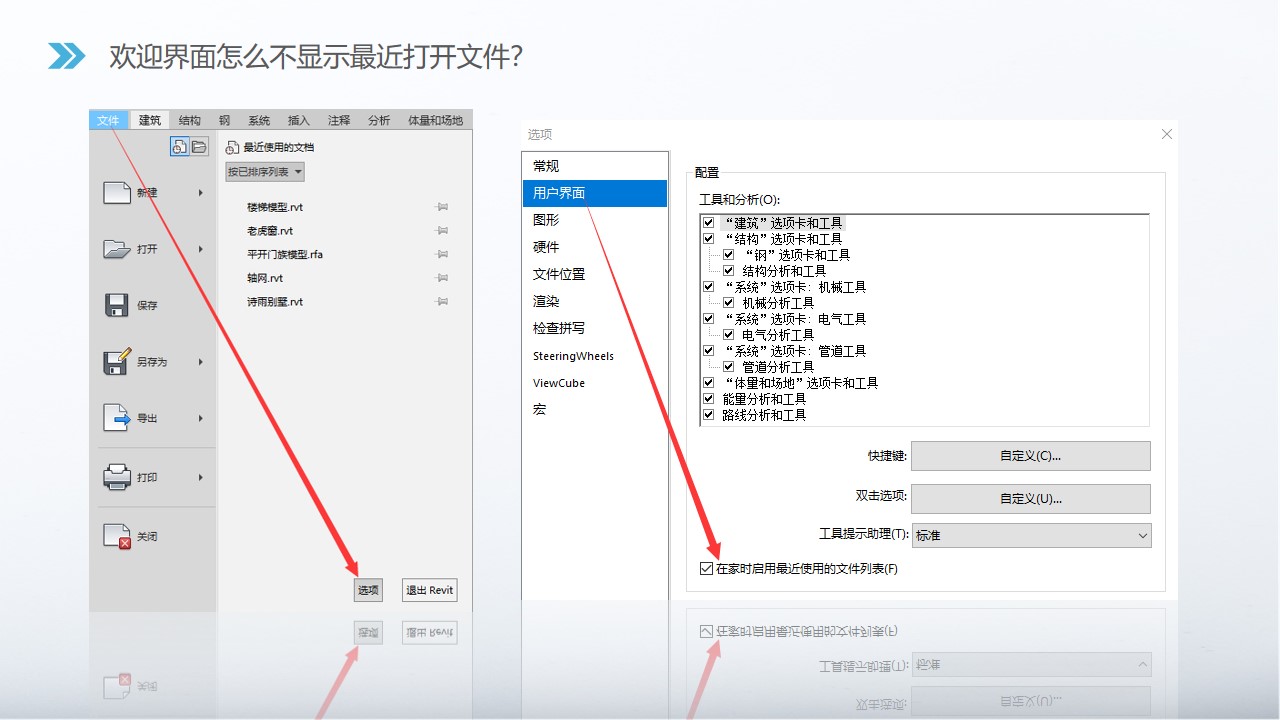Image resolution: width=1280 pixels, height=720 pixels.
Task: Expand the 另存为 submenu arrow
Action: click(201, 362)
